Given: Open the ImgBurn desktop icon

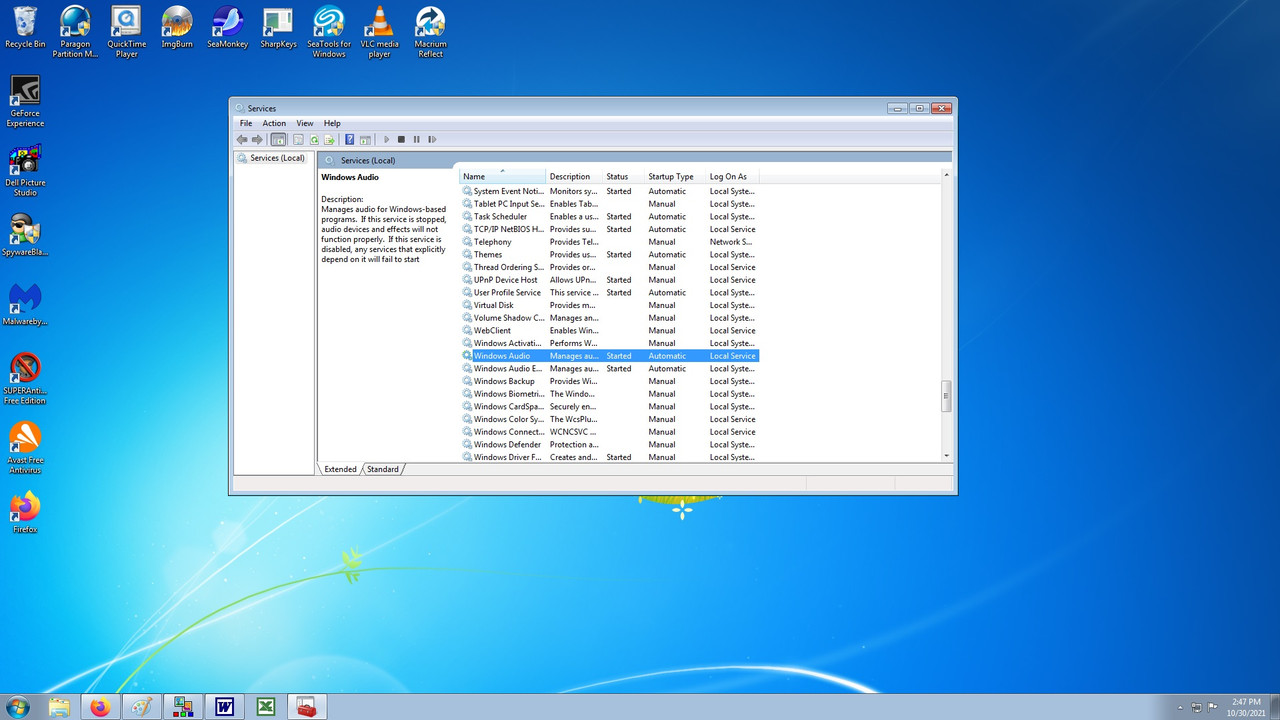Looking at the screenshot, I should tap(177, 28).
